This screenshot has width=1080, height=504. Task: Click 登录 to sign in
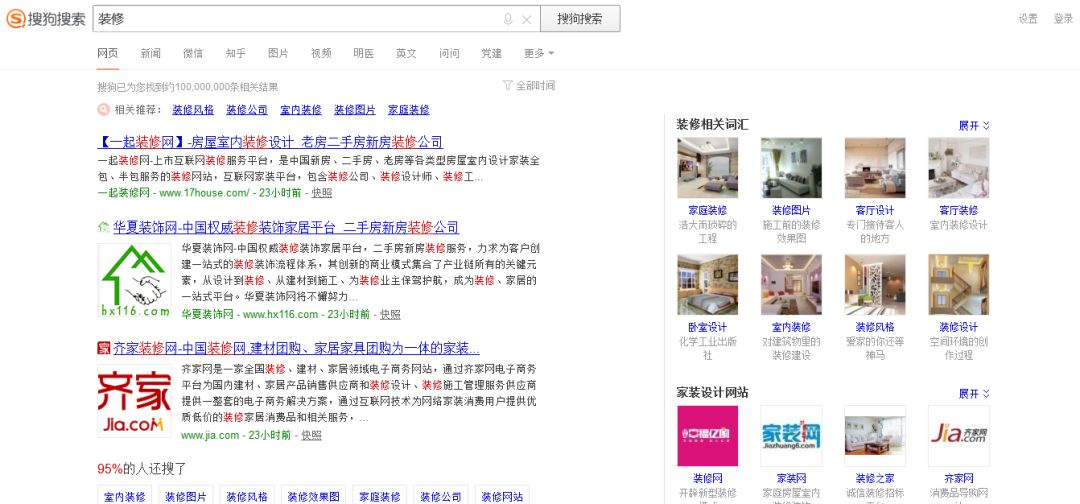coord(1063,19)
